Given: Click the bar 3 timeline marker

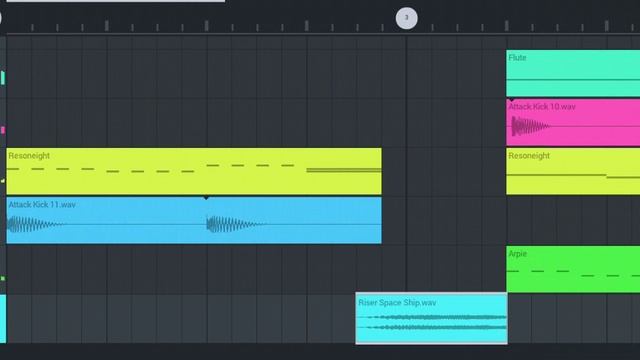Looking at the screenshot, I should (407, 18).
